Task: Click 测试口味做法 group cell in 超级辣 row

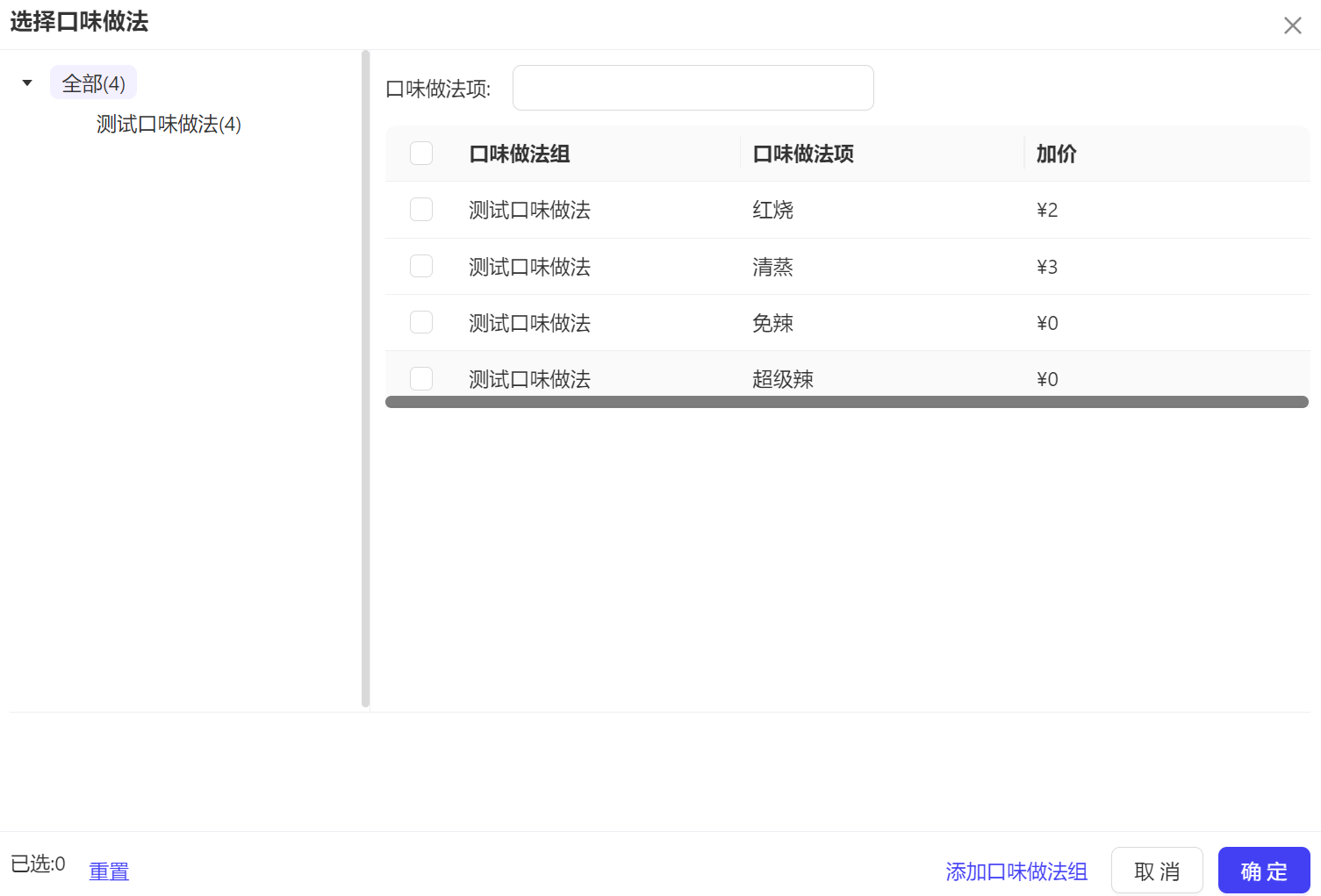Action: coord(529,379)
